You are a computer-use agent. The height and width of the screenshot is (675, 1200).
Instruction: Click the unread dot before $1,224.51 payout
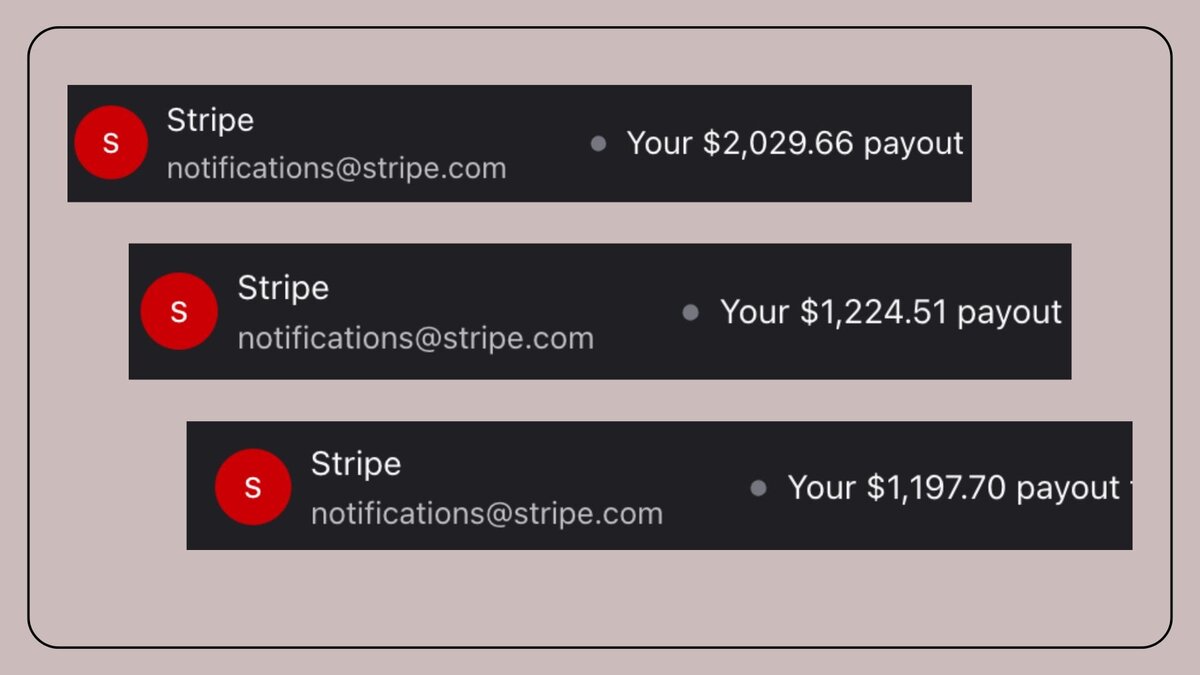point(690,312)
